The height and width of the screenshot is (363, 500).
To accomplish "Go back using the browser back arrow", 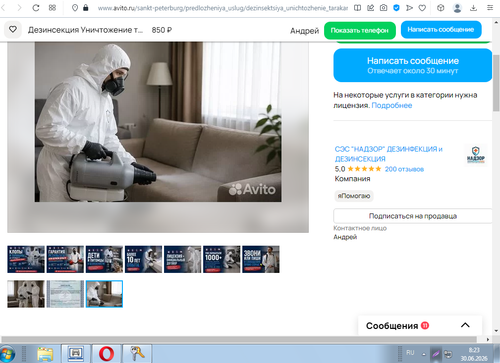I will point(3,8).
